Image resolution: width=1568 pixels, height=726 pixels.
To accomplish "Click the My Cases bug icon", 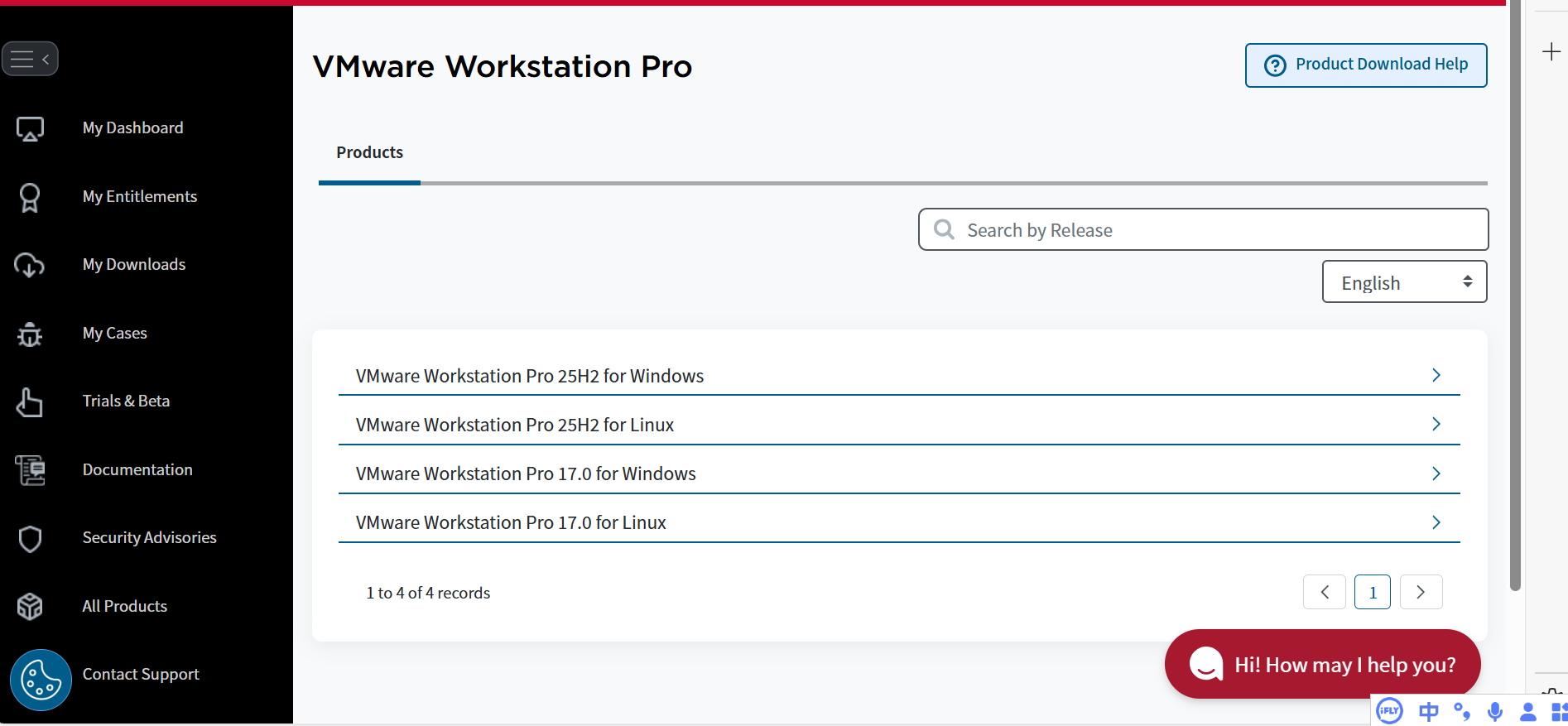I will tap(30, 334).
